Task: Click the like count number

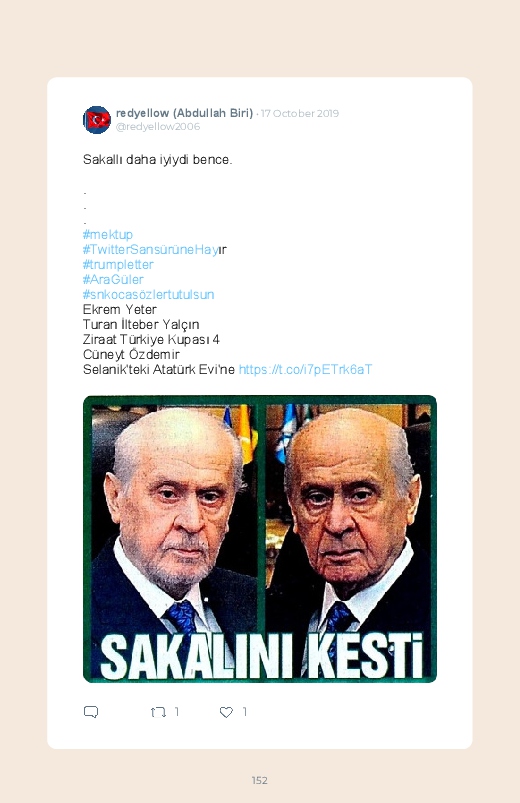Action: tap(244, 711)
